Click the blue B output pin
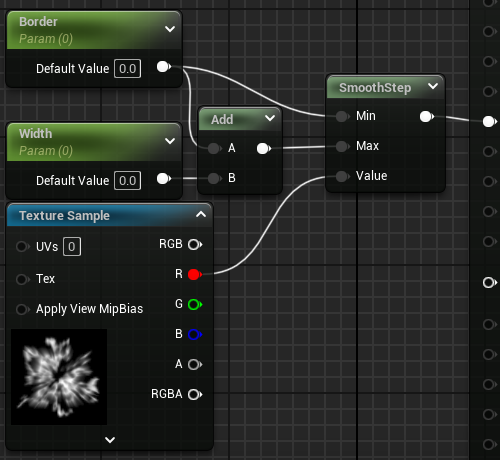Image resolution: width=500 pixels, height=460 pixels. (195, 334)
